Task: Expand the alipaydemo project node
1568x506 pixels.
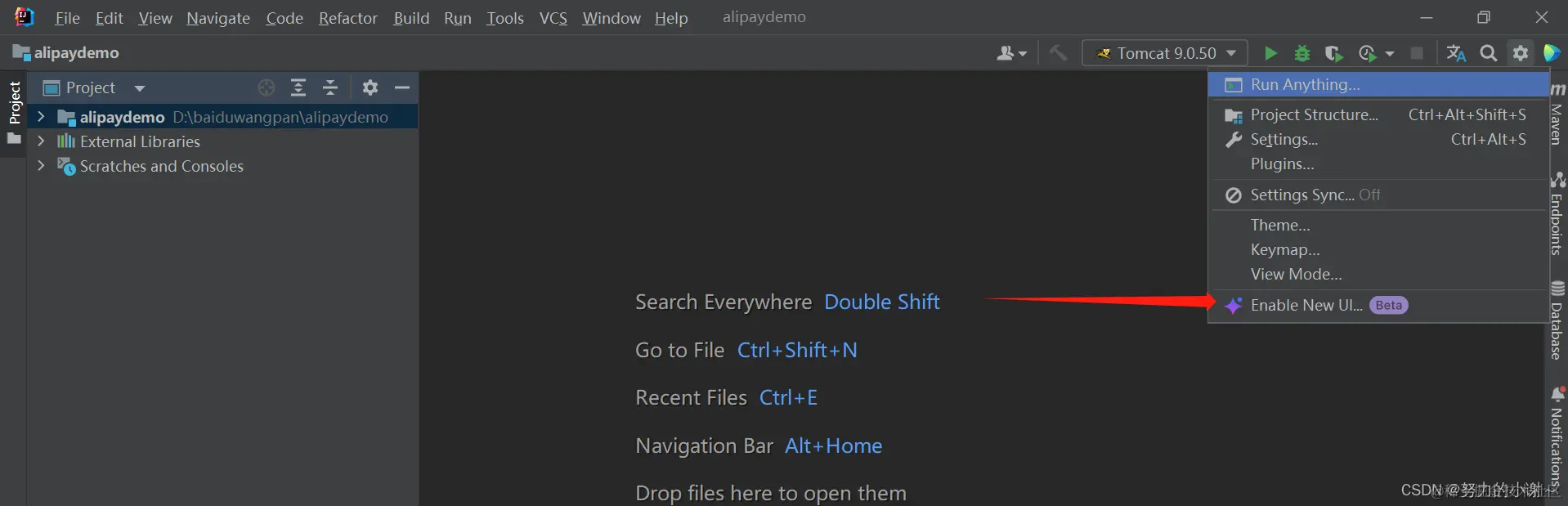Action: tap(41, 117)
